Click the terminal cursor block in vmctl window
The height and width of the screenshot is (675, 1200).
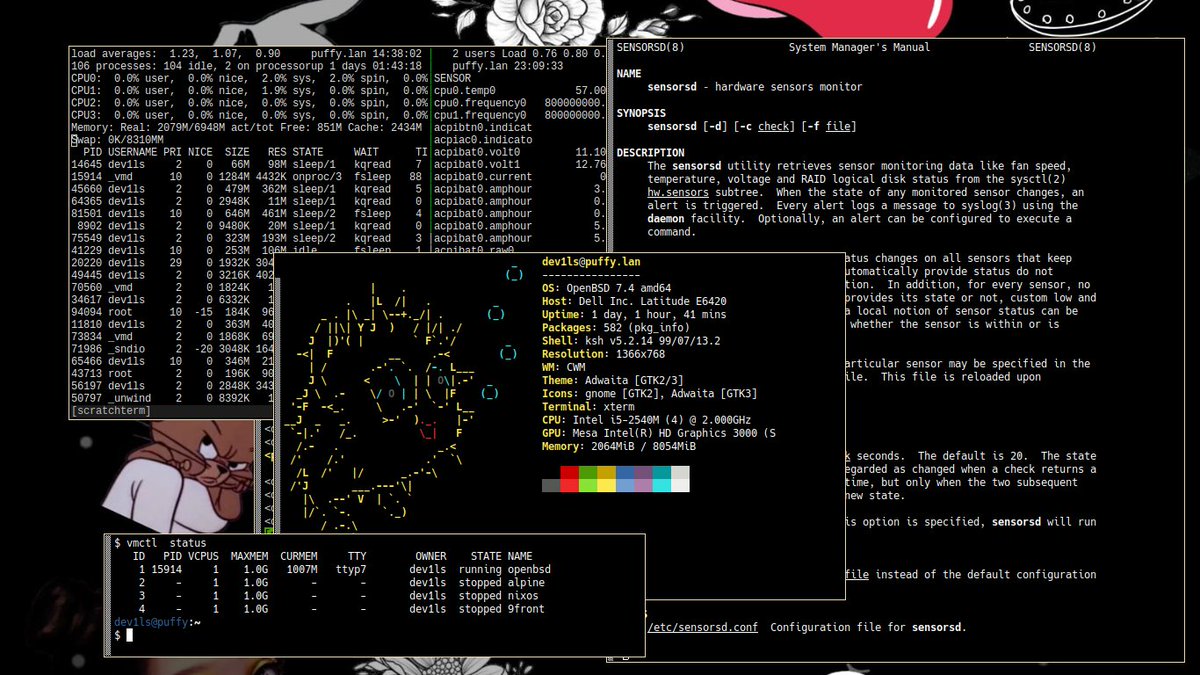(131, 634)
